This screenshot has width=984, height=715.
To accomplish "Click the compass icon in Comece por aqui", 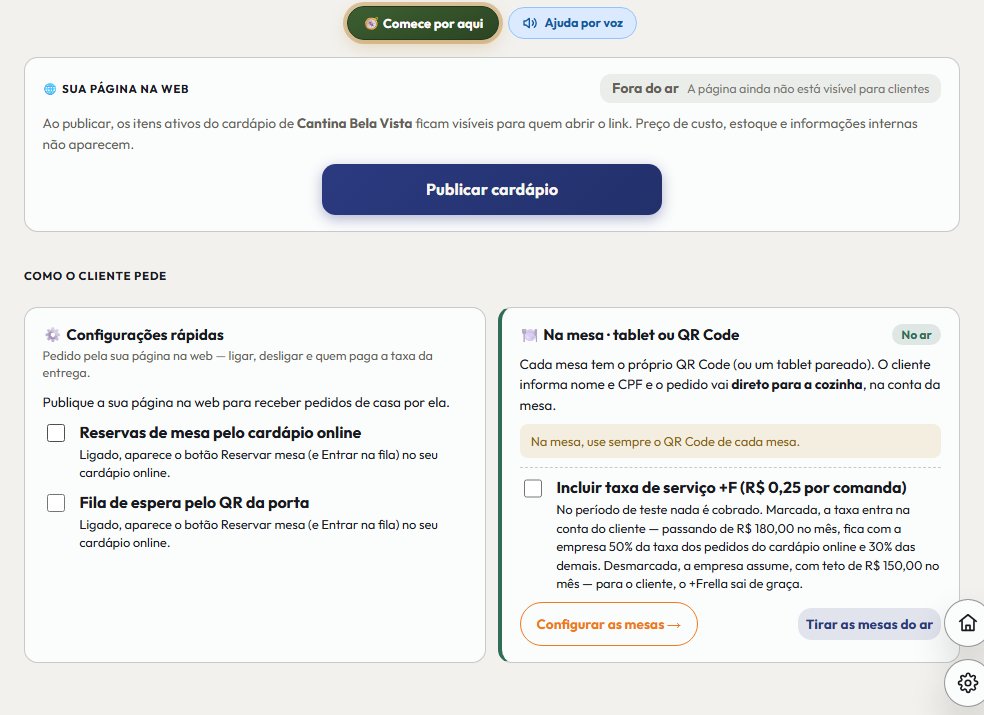I will tap(371, 24).
